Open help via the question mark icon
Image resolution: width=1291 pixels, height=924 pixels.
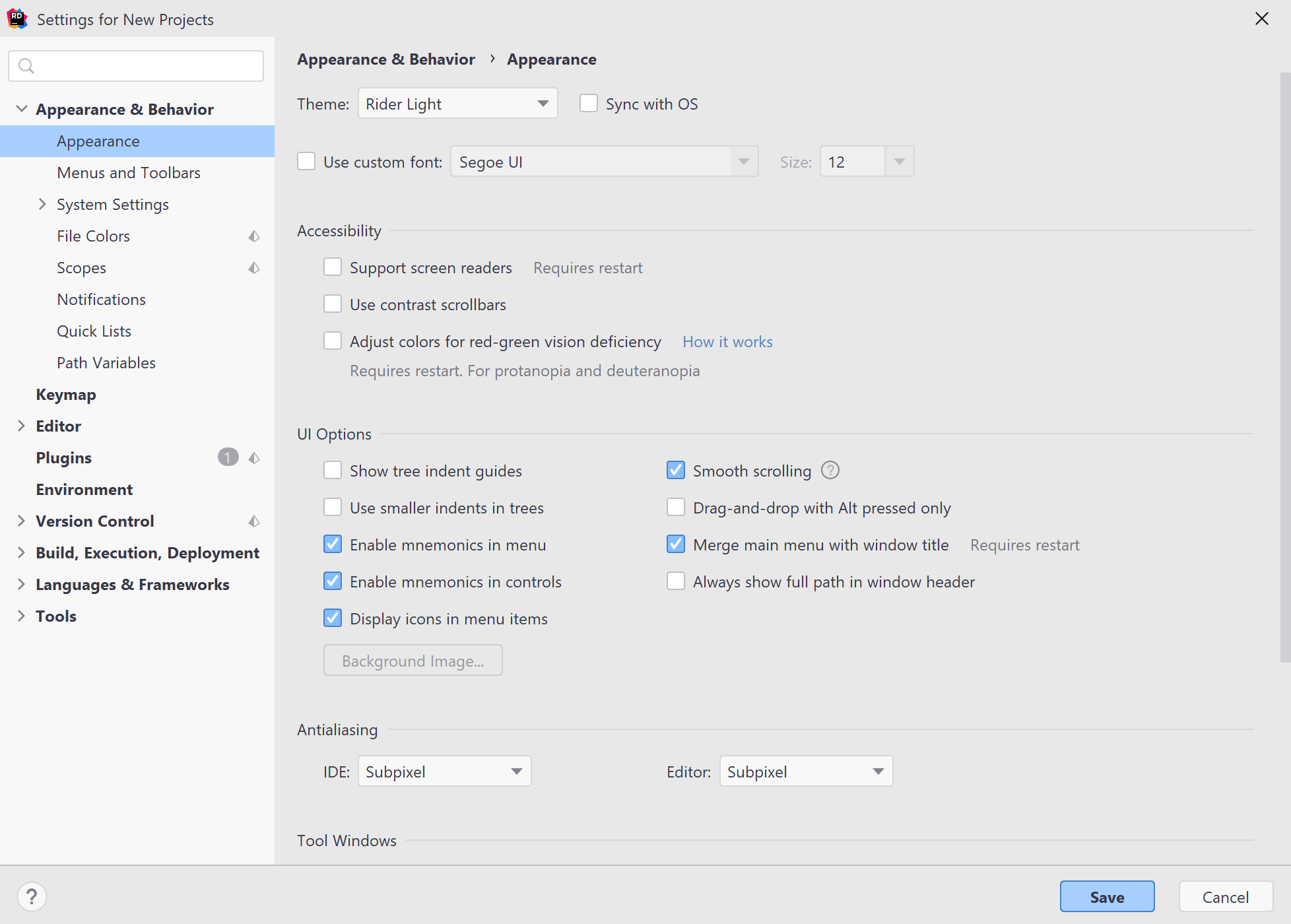coord(32,896)
